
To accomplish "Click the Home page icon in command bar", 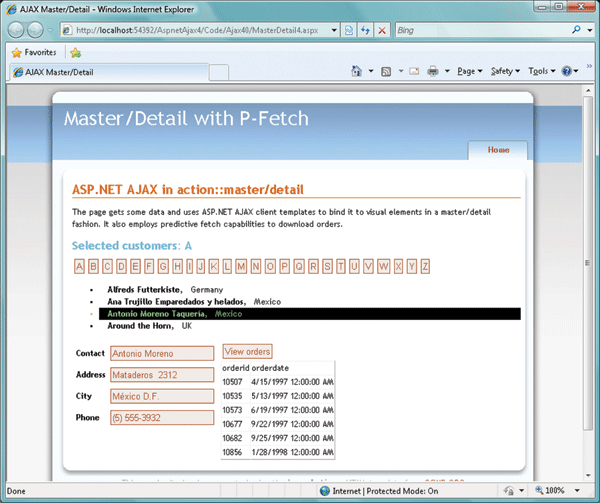I will pyautogui.click(x=356, y=71).
